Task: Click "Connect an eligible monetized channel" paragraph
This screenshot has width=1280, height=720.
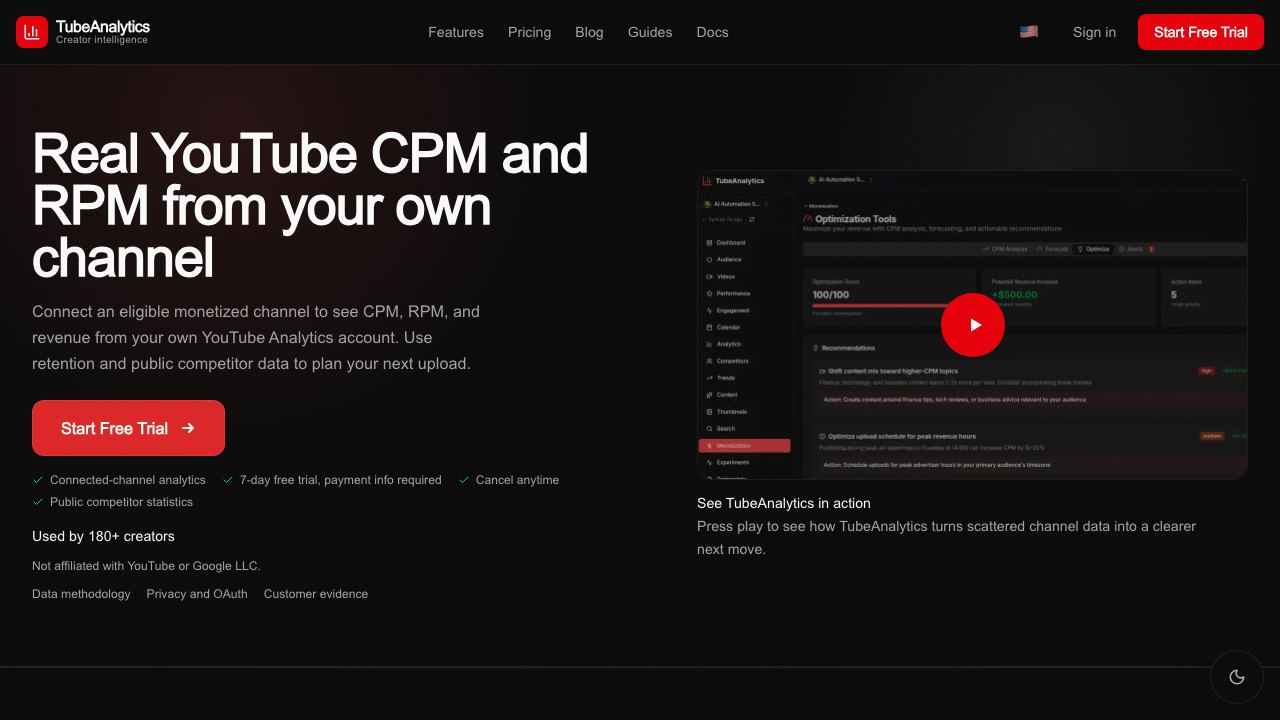Action: point(256,337)
